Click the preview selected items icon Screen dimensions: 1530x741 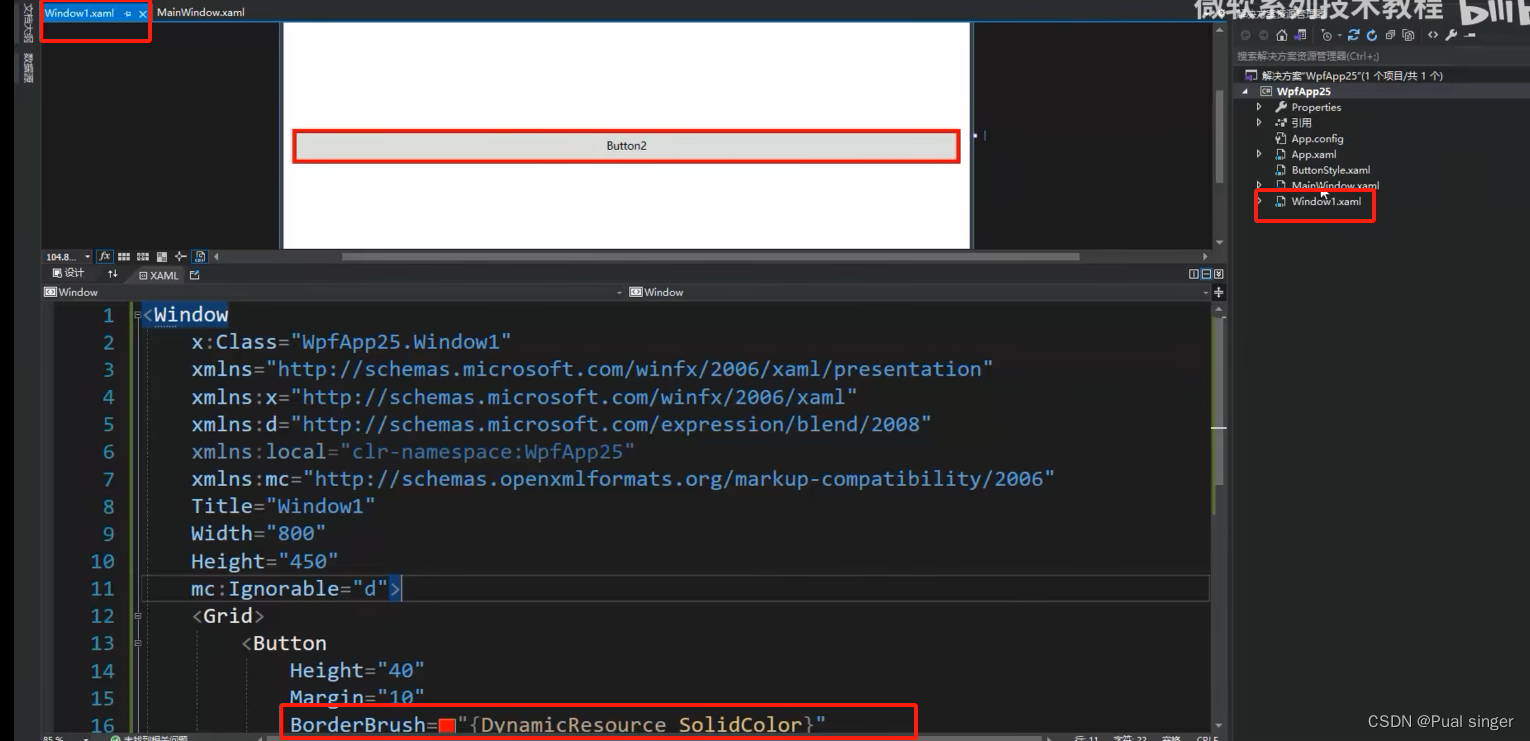pyautogui.click(x=1470, y=35)
